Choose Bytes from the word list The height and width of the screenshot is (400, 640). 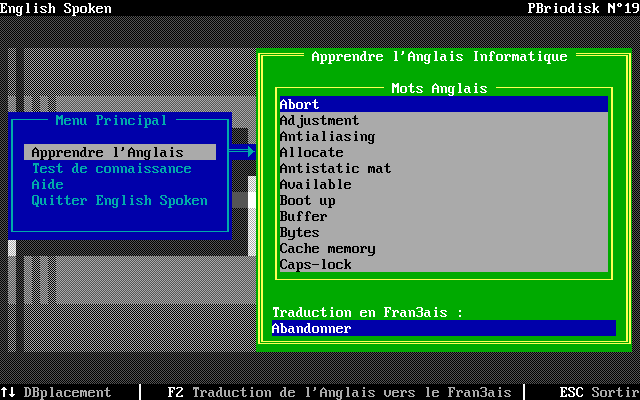(x=444, y=232)
